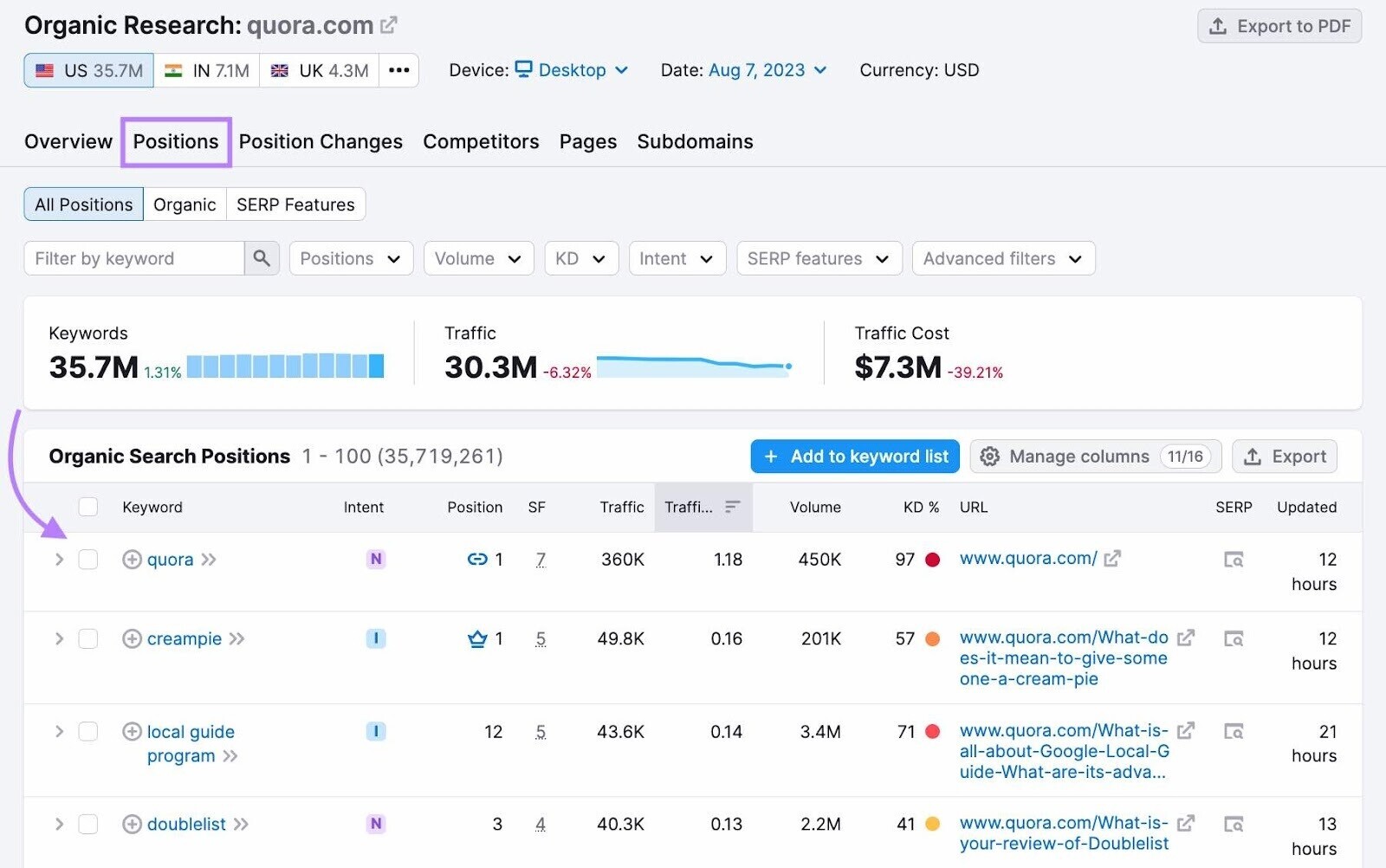Click the N intent badge for quora
This screenshot has width=1386, height=868.
376,559
